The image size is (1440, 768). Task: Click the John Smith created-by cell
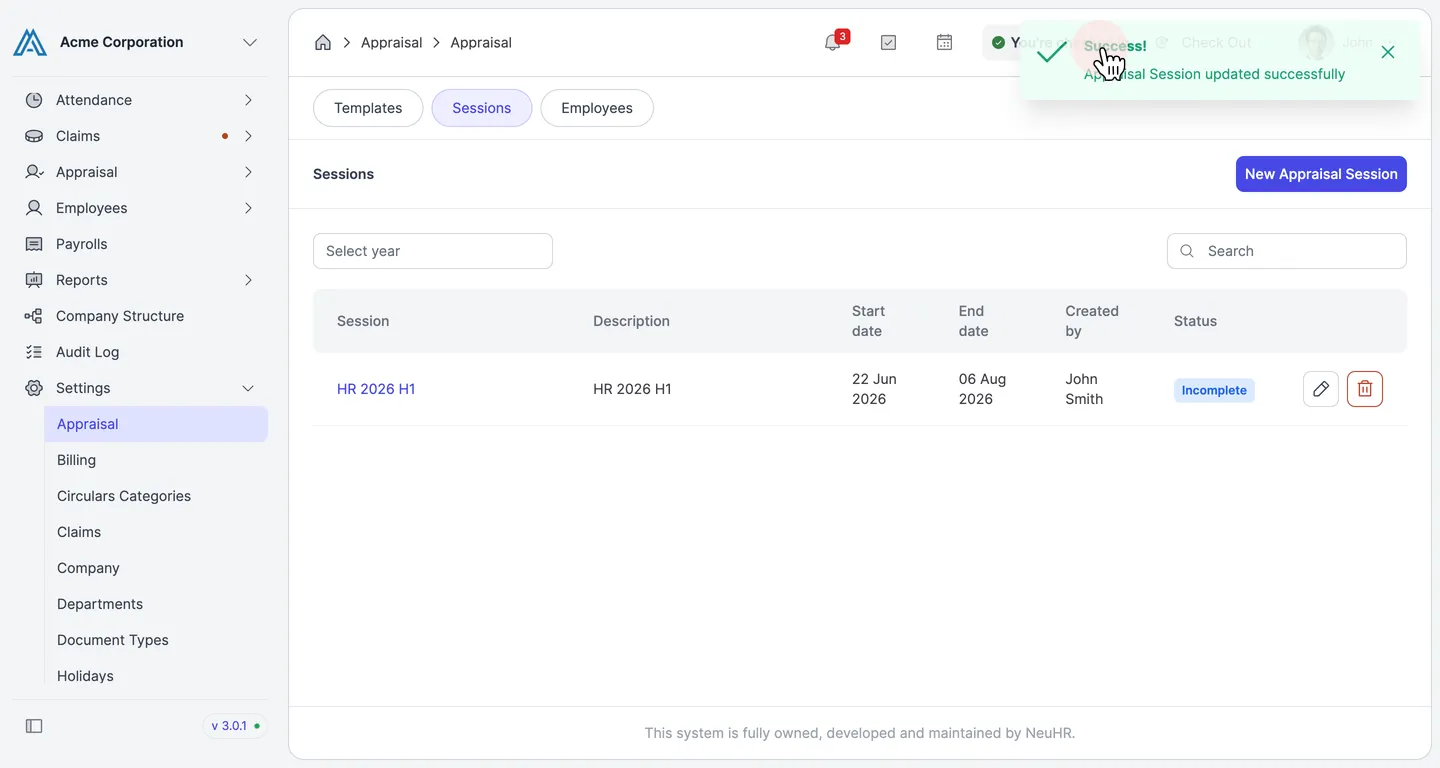tap(1084, 389)
